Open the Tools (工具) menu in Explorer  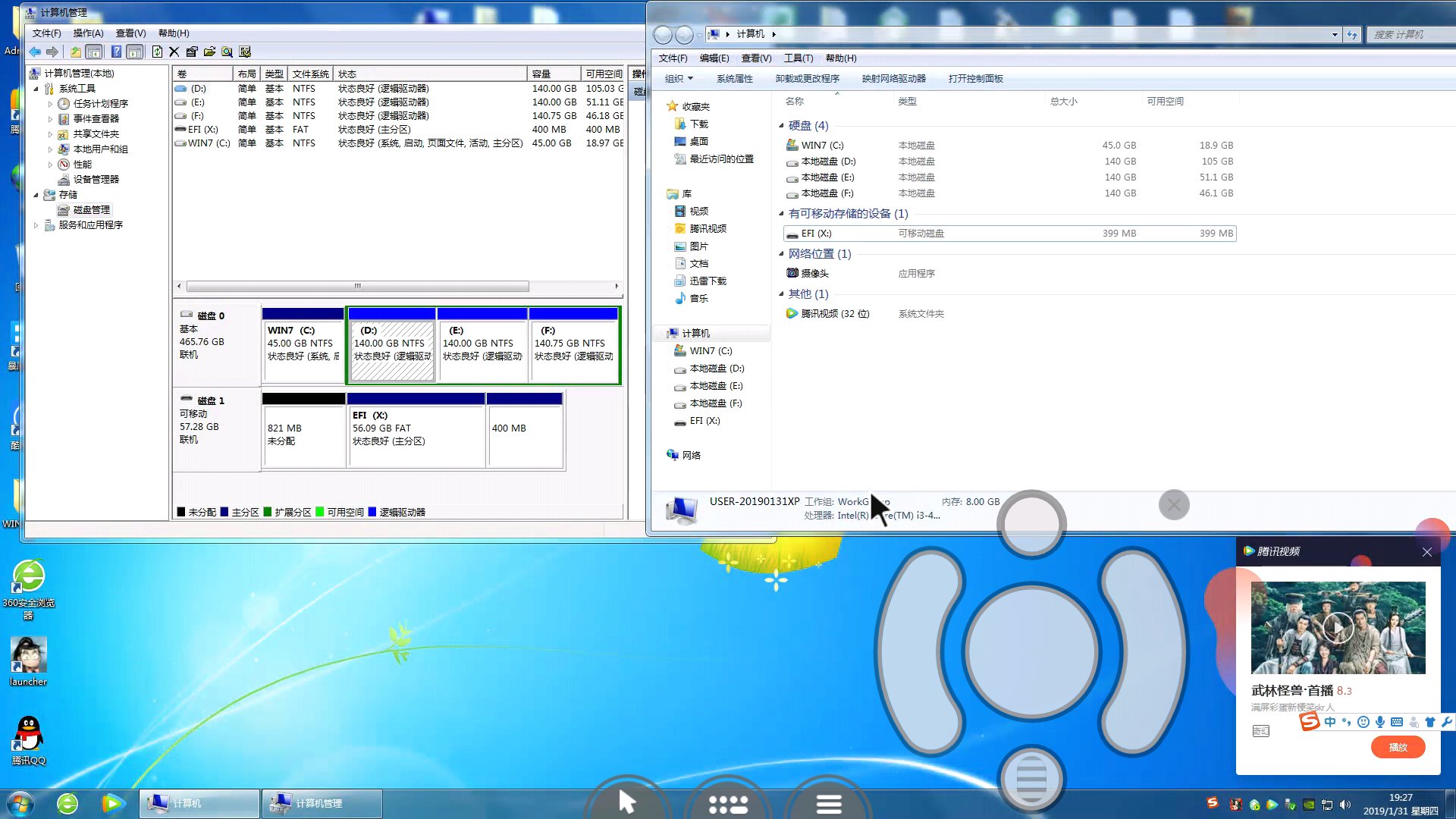798,58
